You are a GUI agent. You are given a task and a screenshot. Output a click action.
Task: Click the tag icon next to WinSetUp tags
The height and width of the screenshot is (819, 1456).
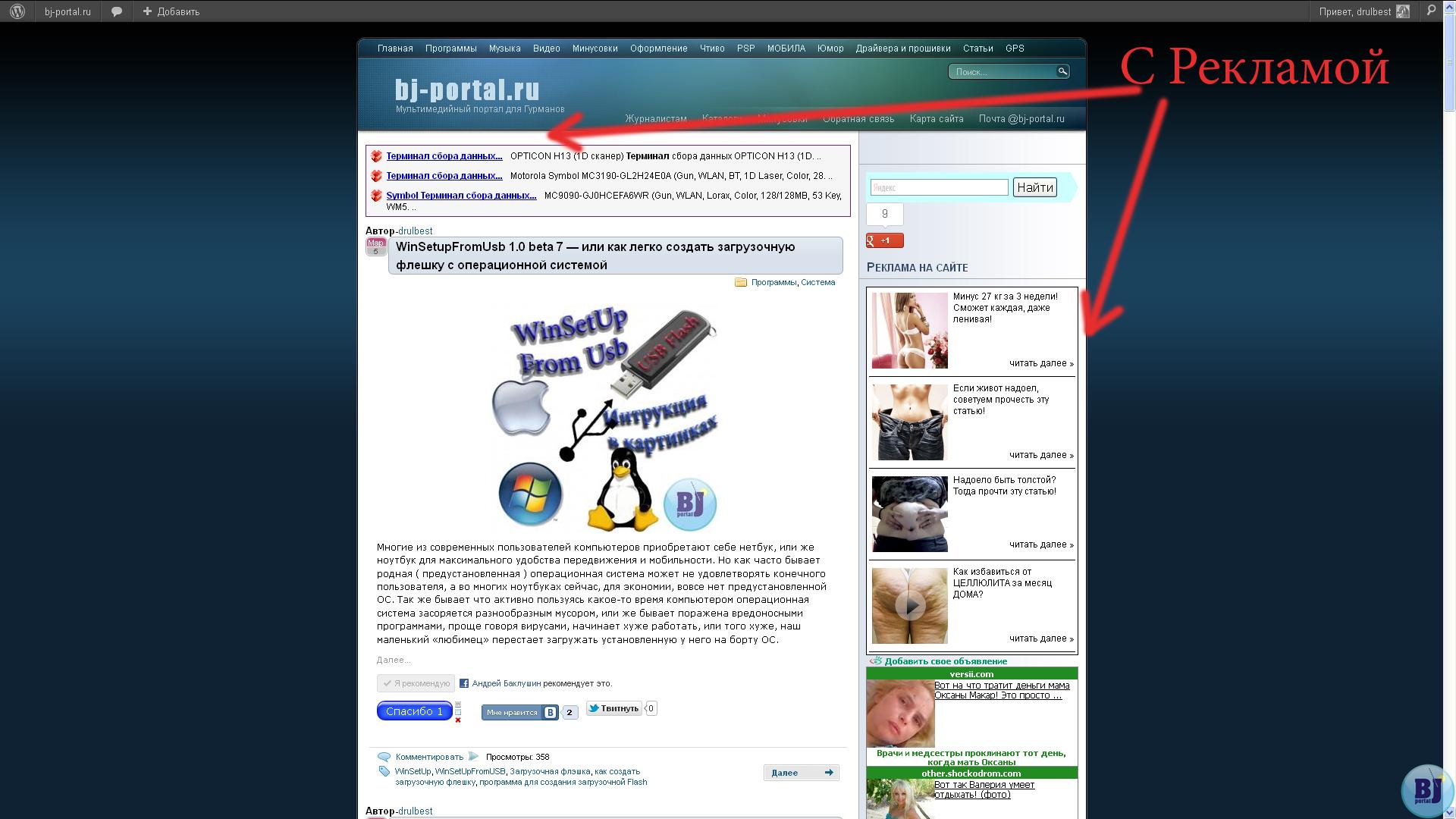(x=384, y=771)
